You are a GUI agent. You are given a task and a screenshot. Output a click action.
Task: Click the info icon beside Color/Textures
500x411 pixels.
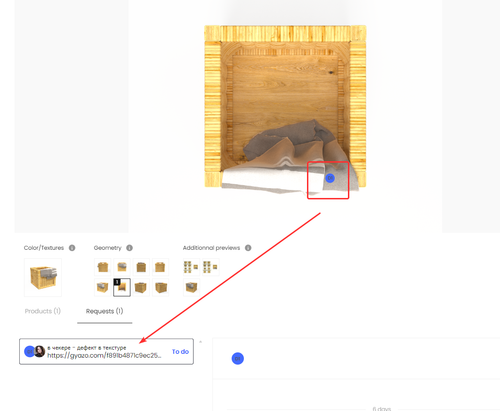[x=72, y=248]
